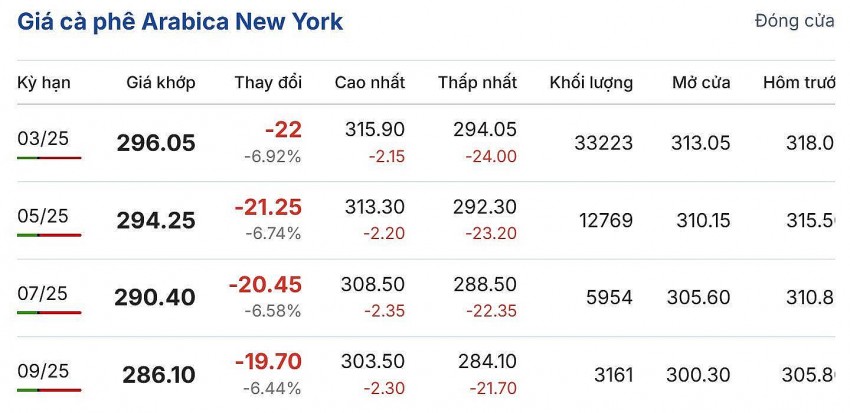Click the 296.05 matched price

(156, 143)
